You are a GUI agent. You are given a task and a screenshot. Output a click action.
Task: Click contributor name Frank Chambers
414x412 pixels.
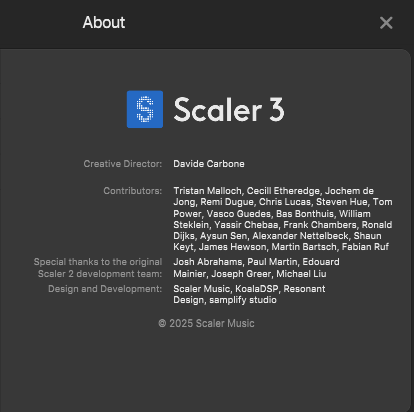coord(320,225)
